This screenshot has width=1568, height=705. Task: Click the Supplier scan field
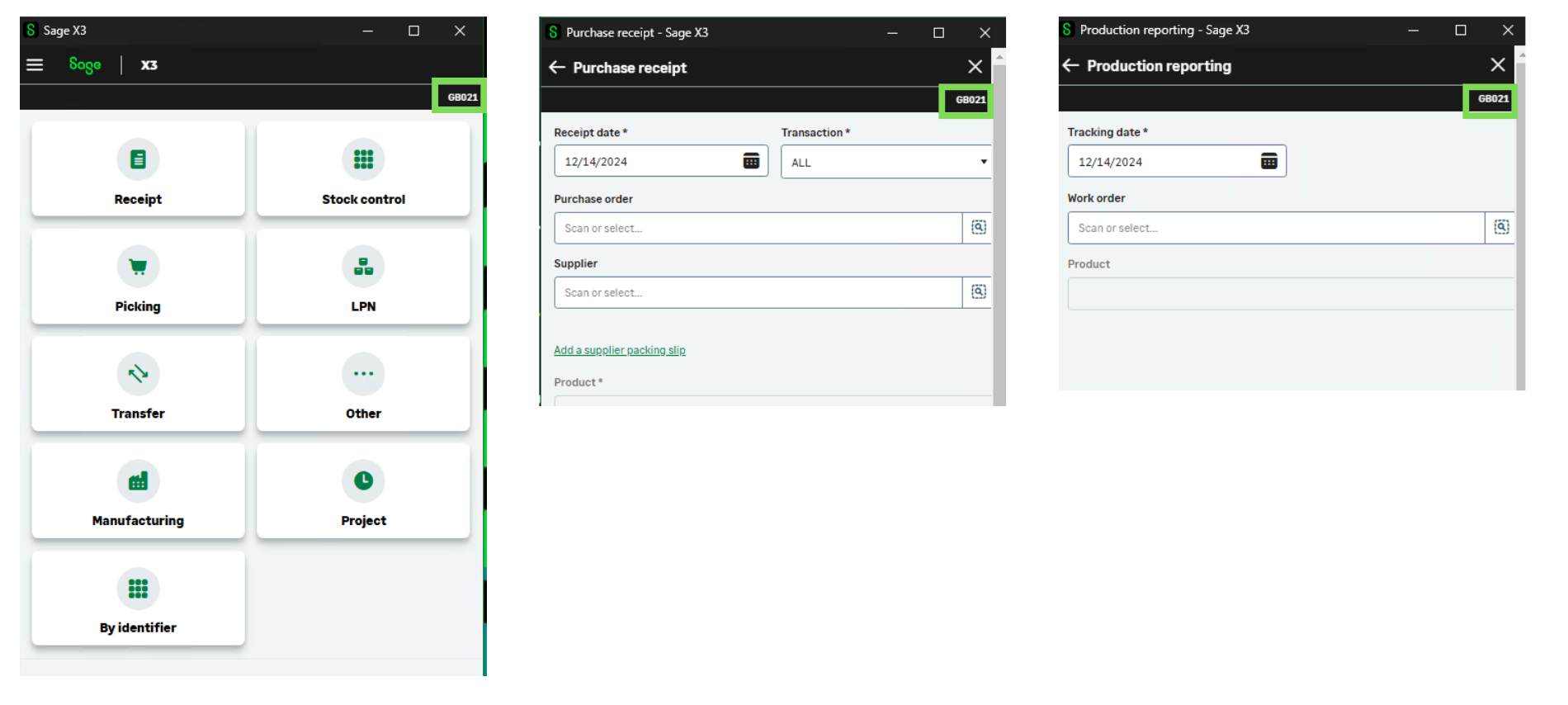758,292
